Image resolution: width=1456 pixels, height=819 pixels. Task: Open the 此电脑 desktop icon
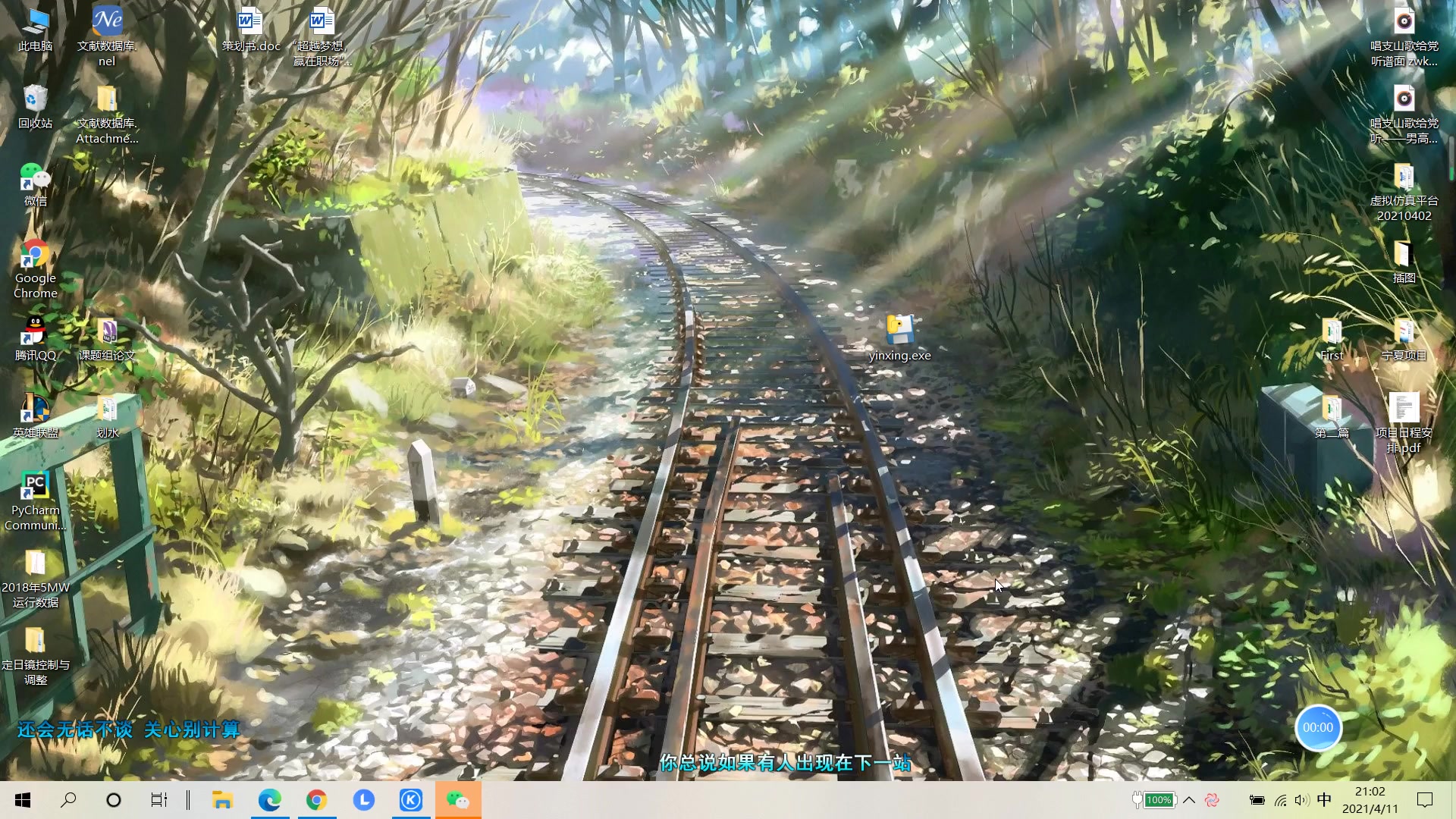coord(35,30)
